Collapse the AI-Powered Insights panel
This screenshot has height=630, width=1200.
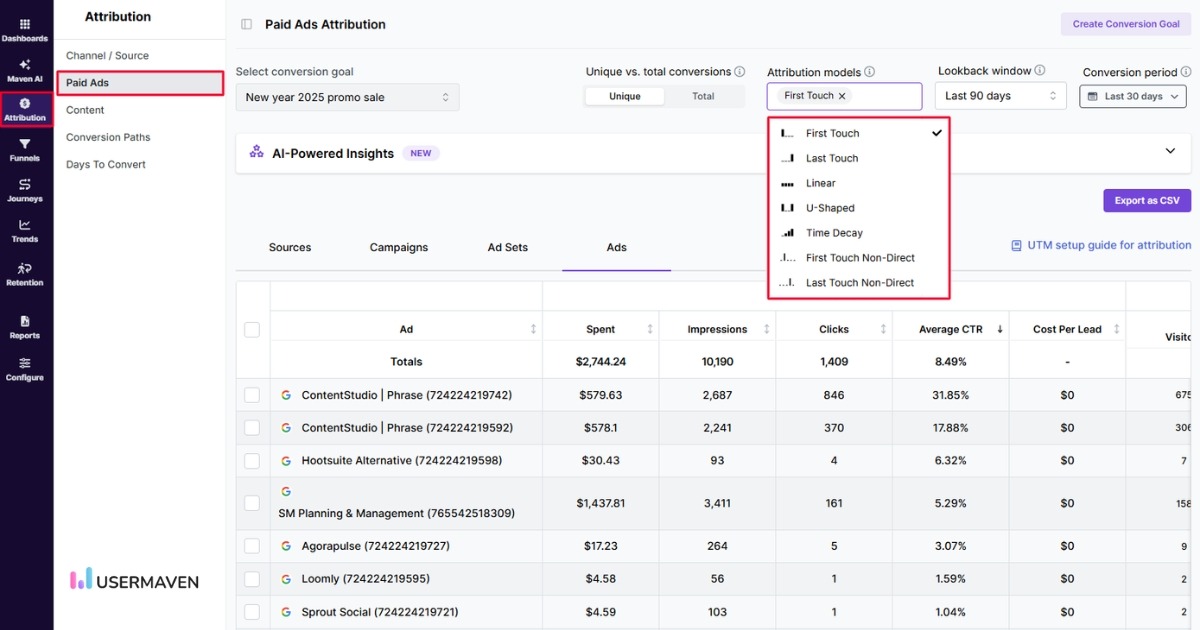point(1170,152)
